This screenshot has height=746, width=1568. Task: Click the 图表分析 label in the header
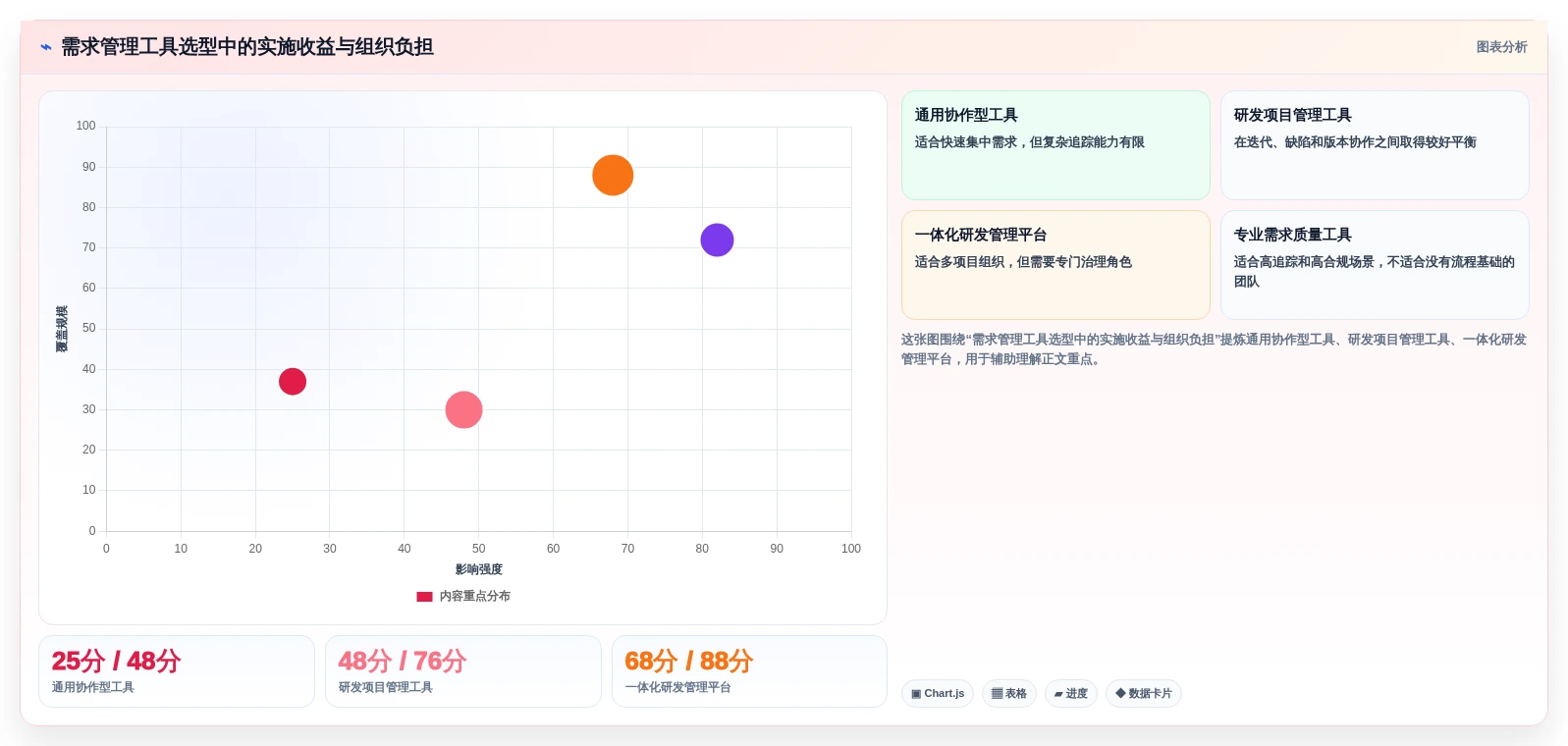1501,47
